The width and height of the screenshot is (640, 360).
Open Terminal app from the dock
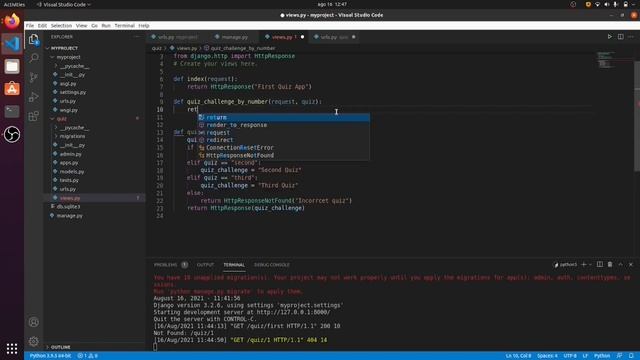click(12, 111)
